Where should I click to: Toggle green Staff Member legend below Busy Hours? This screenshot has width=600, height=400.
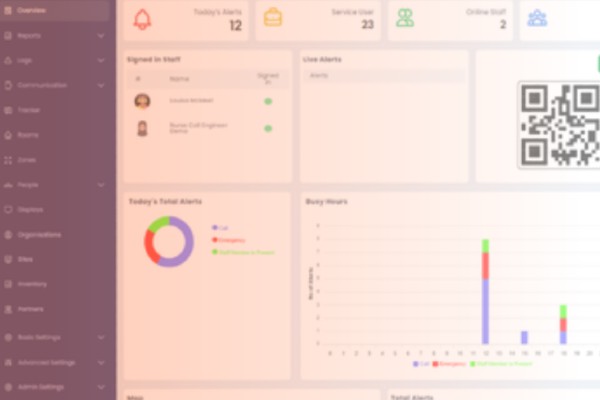coord(501,364)
